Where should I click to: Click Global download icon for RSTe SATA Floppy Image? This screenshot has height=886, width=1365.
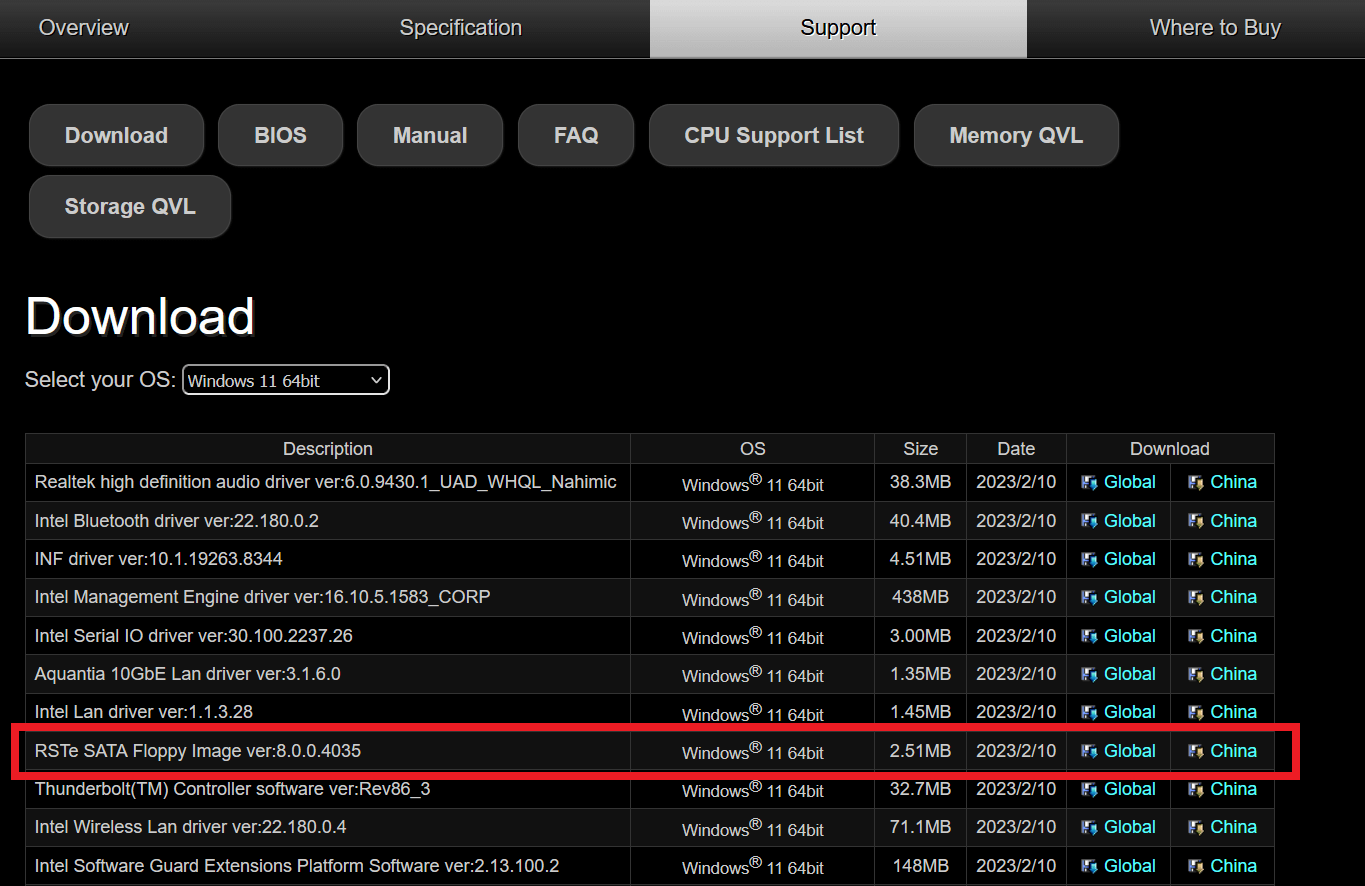(x=1089, y=751)
